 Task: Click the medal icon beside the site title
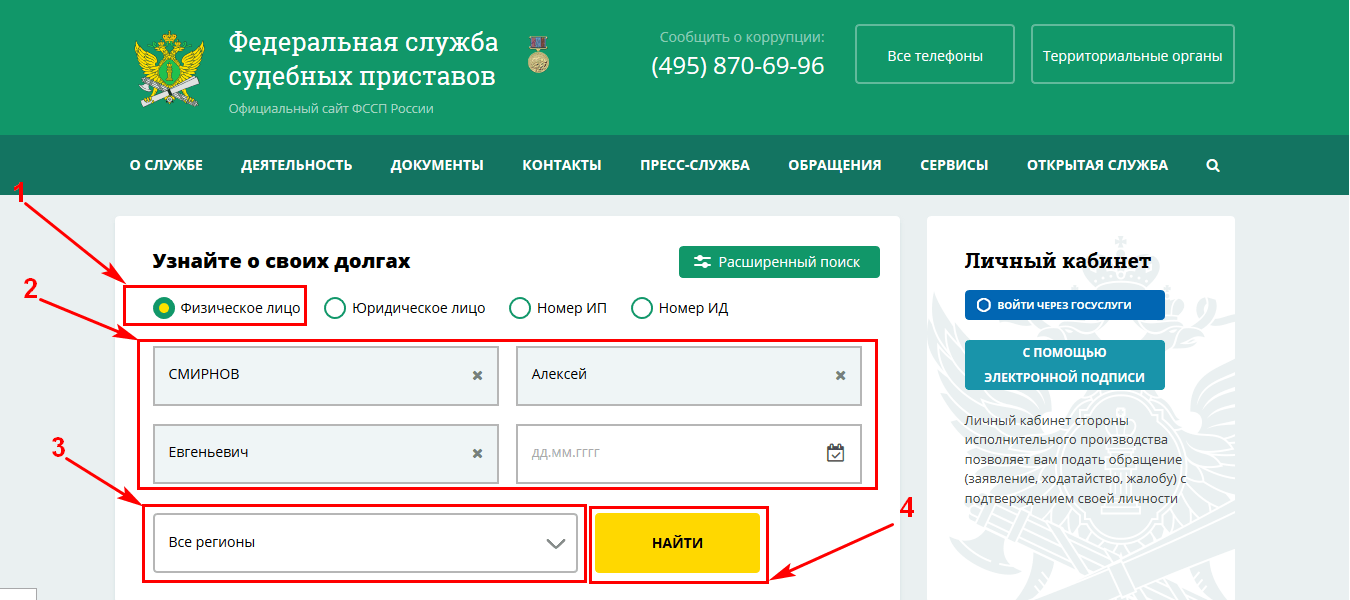(x=539, y=54)
